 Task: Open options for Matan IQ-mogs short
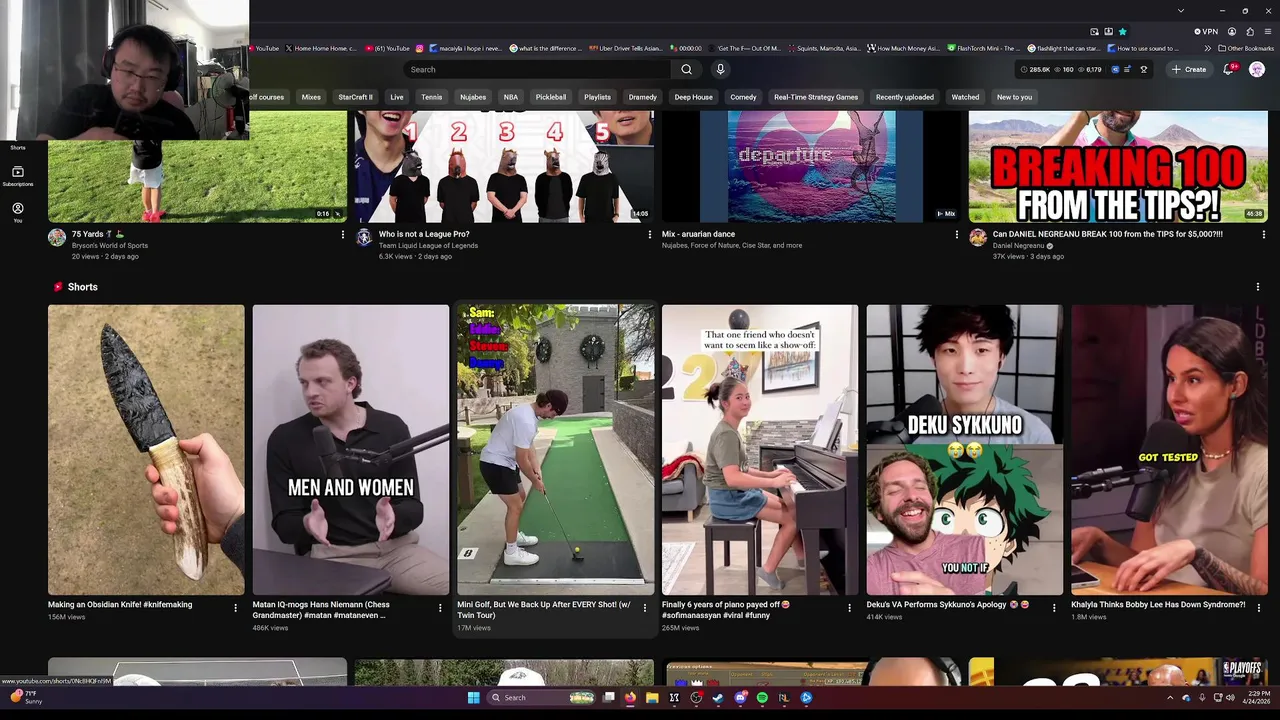click(440, 607)
